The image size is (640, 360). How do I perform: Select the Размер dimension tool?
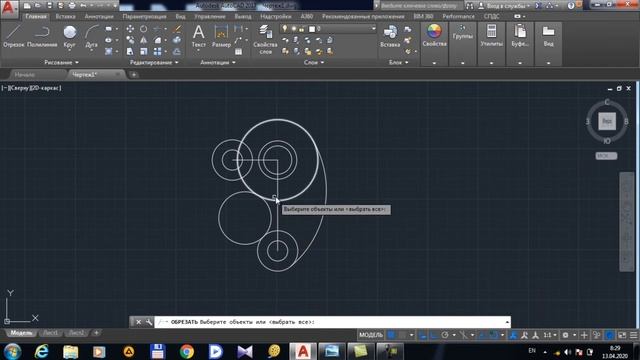coord(221,36)
